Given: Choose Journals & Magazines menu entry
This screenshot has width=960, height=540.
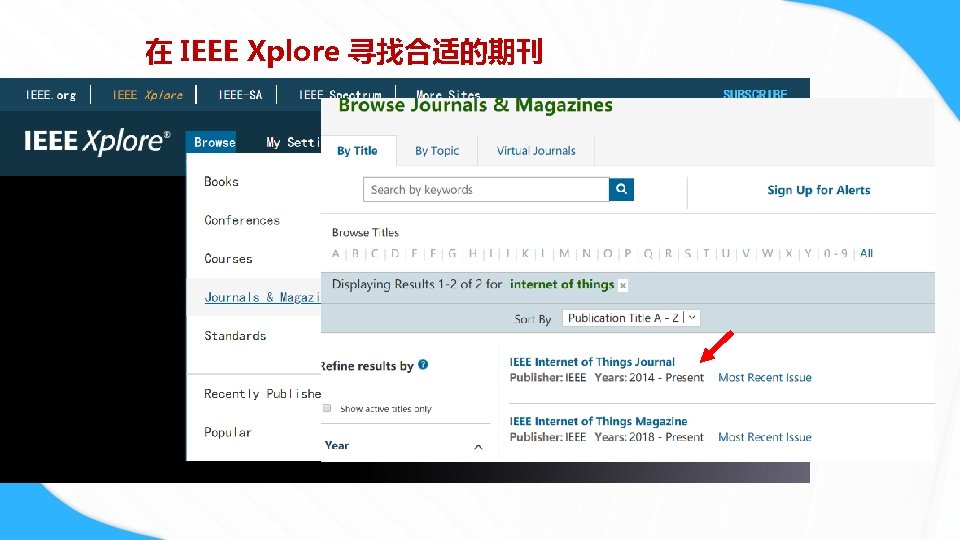Looking at the screenshot, I should tap(262, 298).
